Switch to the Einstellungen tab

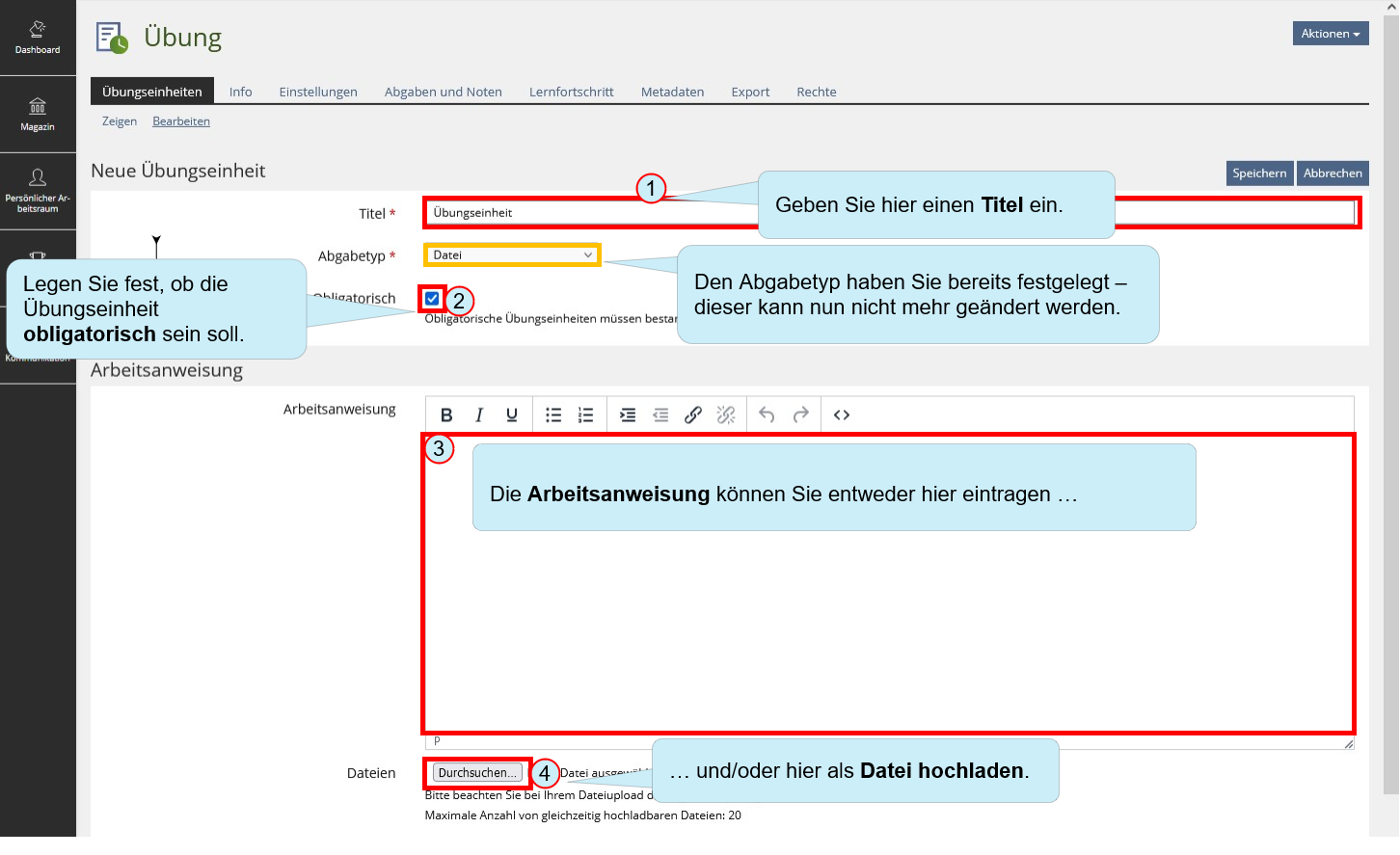tap(318, 92)
